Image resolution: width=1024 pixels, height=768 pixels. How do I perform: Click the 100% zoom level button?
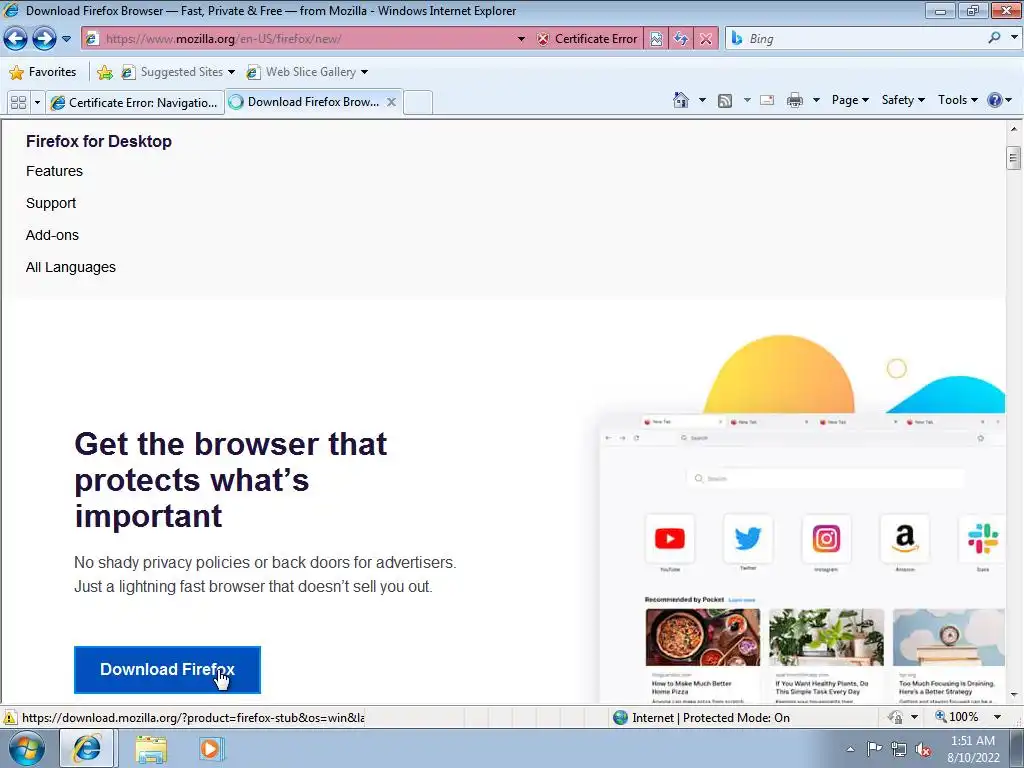click(957, 717)
